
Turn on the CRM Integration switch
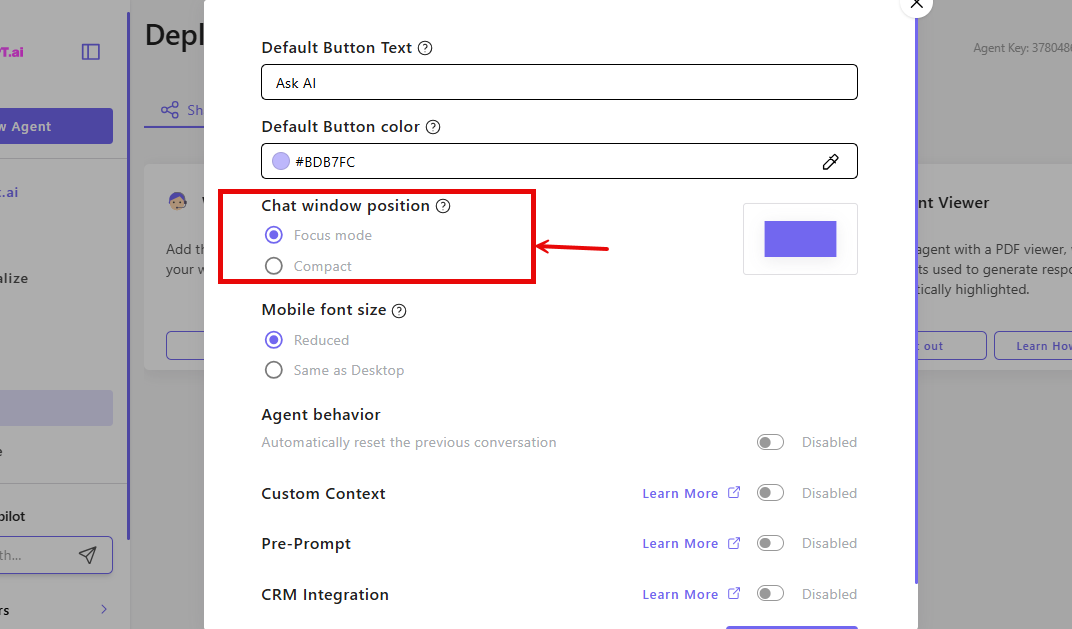[770, 593]
